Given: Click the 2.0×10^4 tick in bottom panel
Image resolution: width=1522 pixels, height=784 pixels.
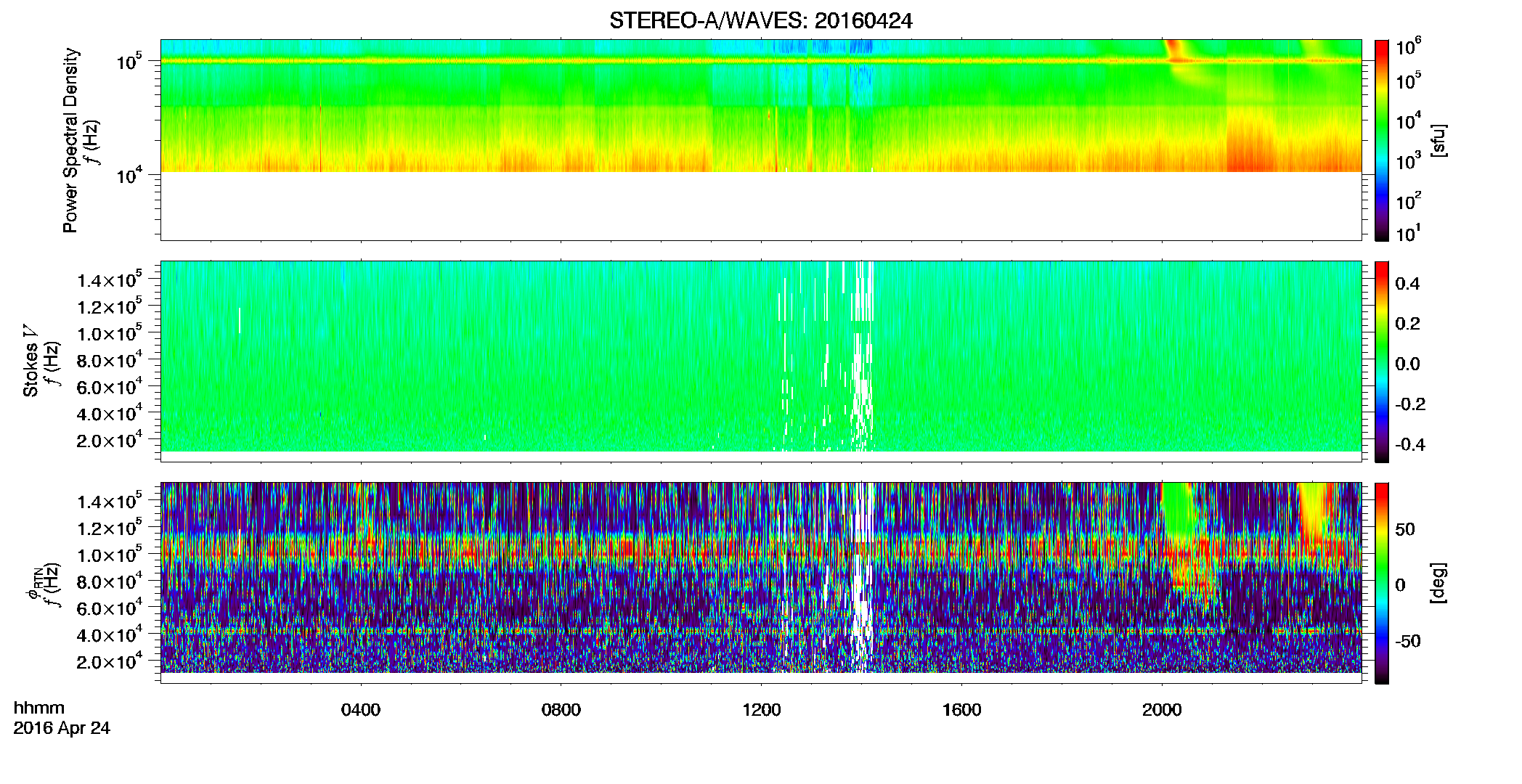Looking at the screenshot, I should tap(110, 662).
